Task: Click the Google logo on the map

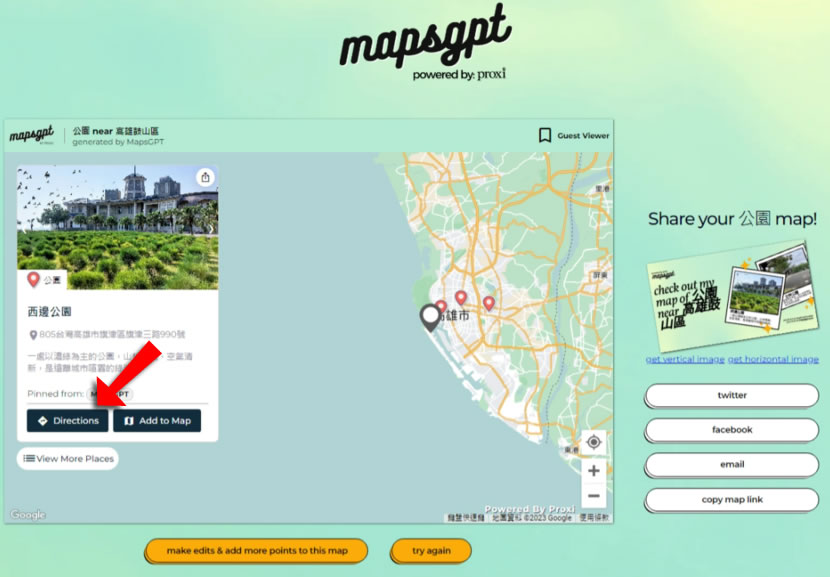Action: pyautogui.click(x=28, y=515)
